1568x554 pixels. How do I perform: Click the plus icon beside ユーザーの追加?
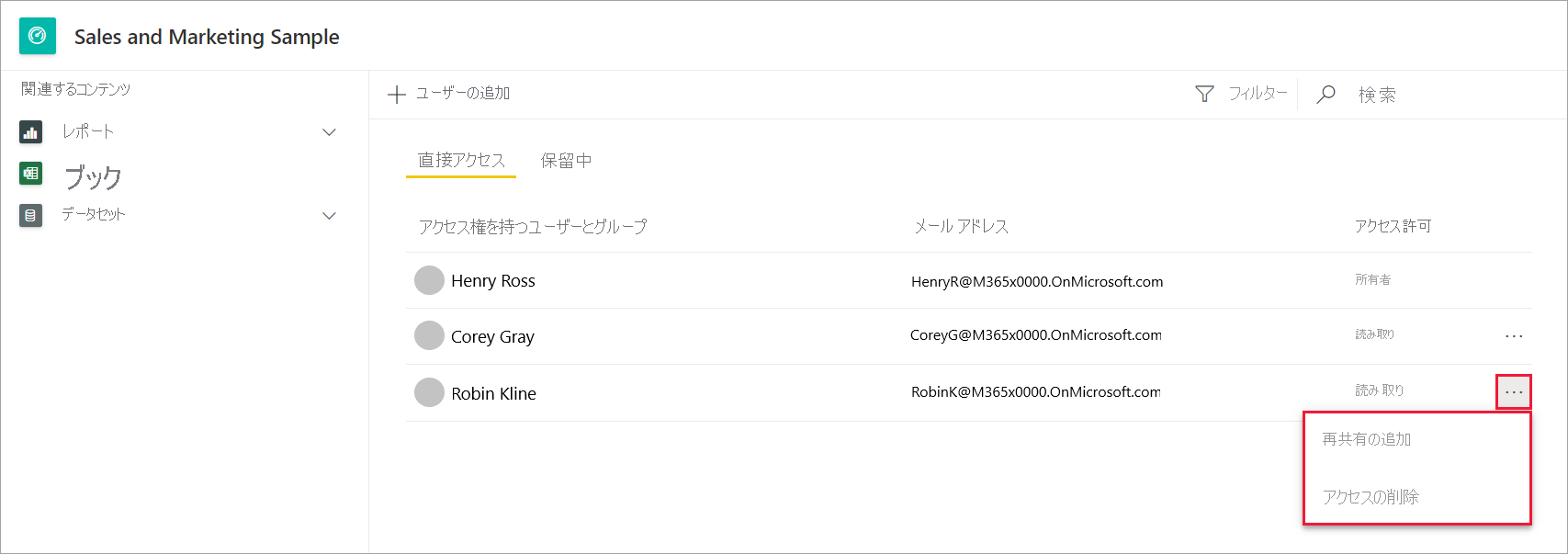pos(397,94)
